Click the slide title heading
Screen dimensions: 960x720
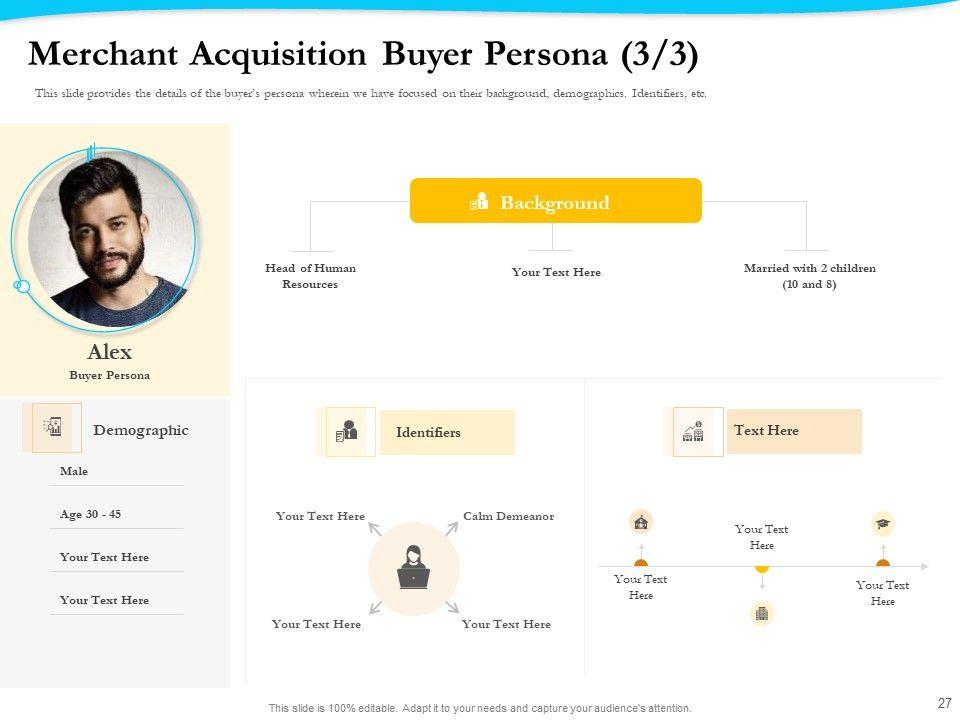(363, 54)
